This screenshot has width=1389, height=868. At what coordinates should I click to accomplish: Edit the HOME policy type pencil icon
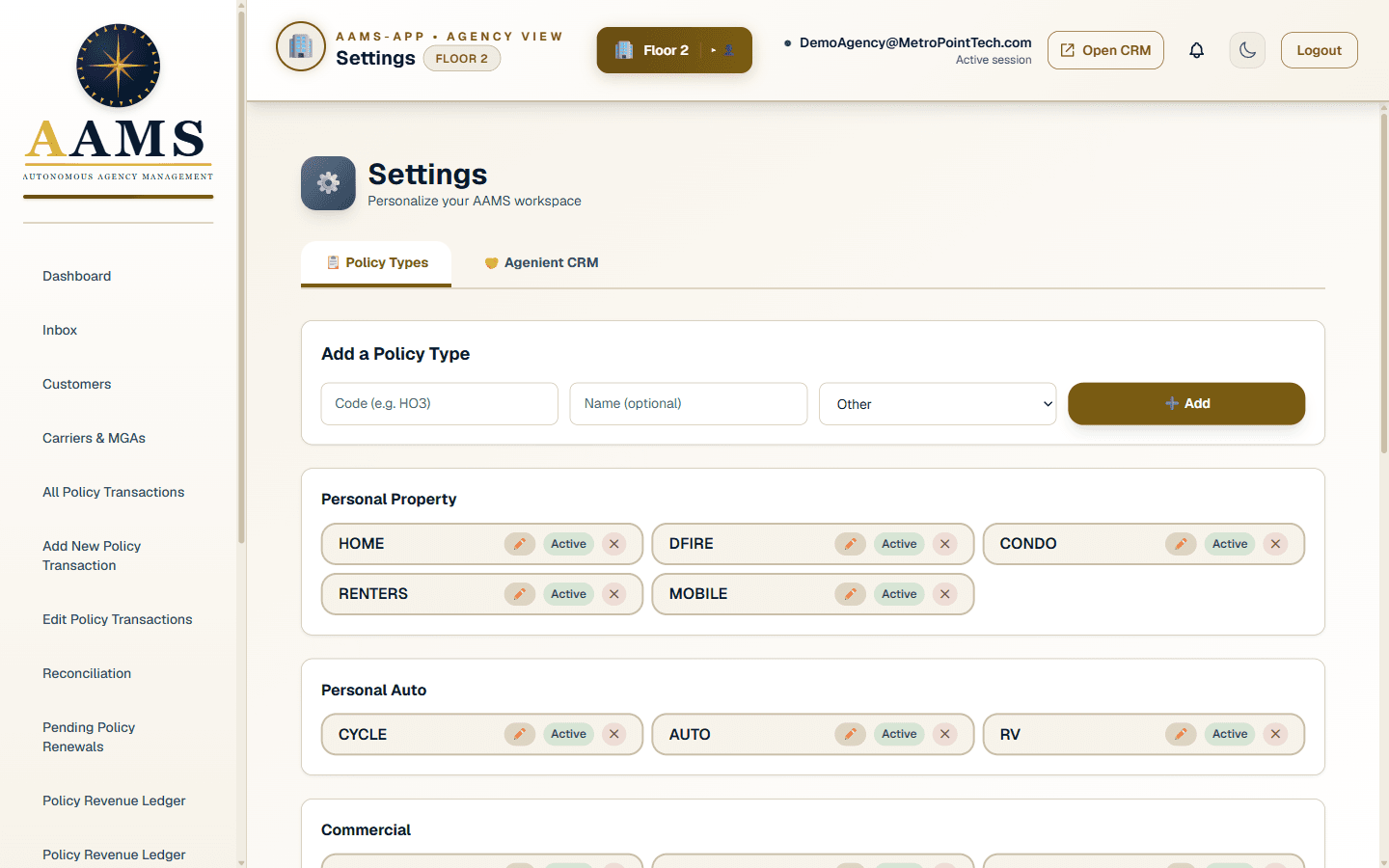519,544
